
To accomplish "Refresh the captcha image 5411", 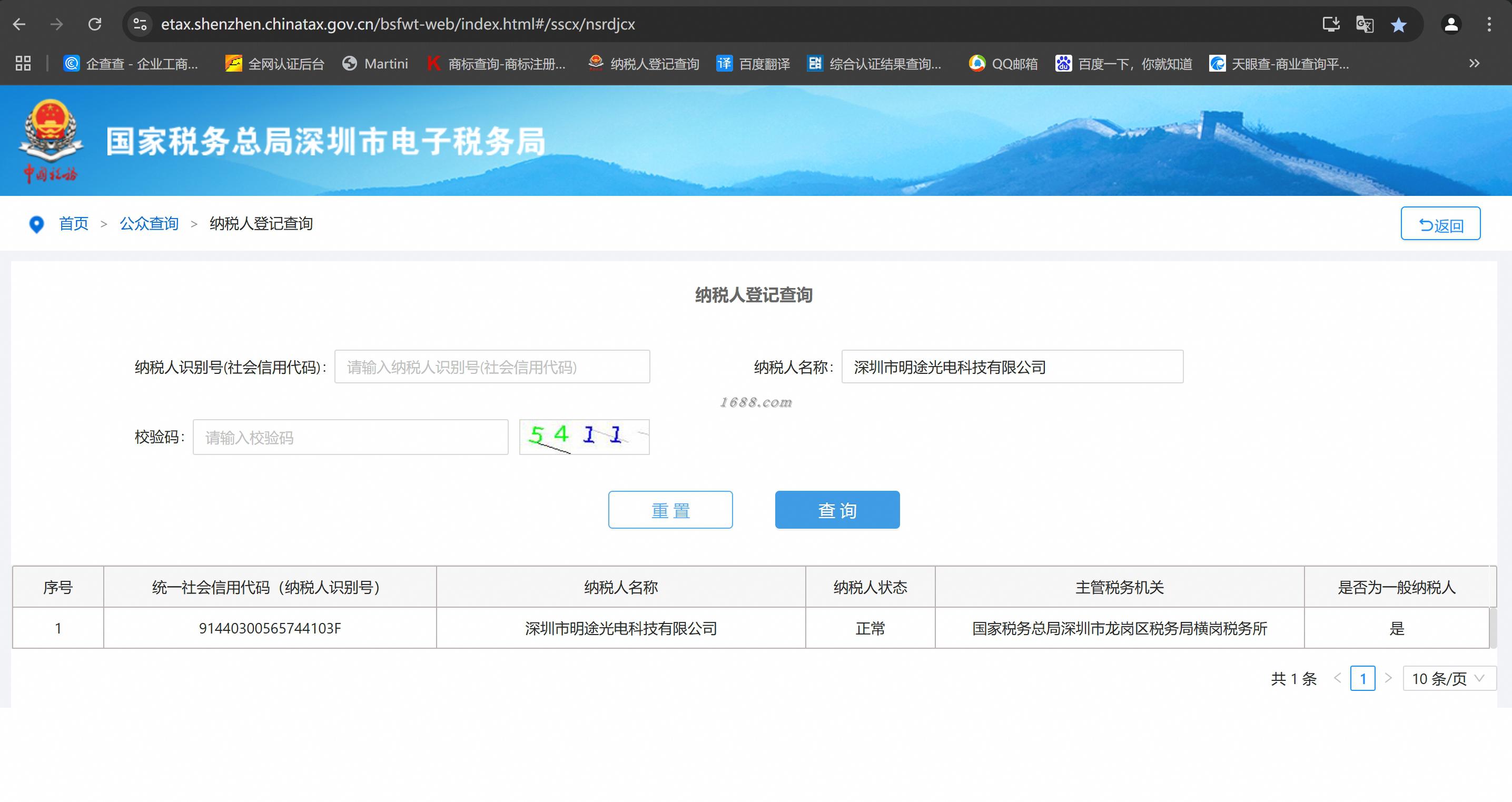I will tap(584, 437).
